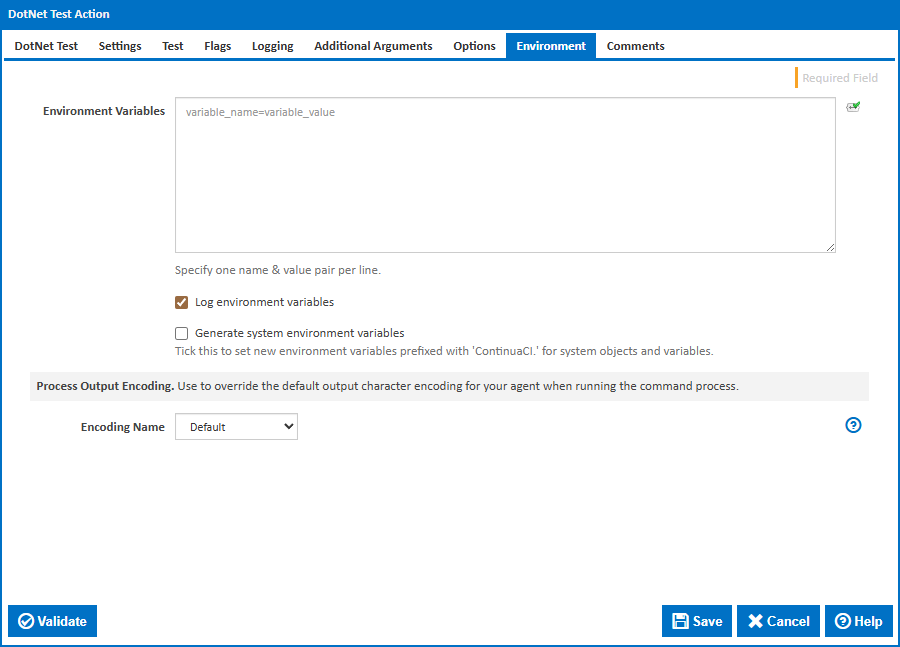Cancel editing the action
The width and height of the screenshot is (900, 647).
[x=778, y=620]
